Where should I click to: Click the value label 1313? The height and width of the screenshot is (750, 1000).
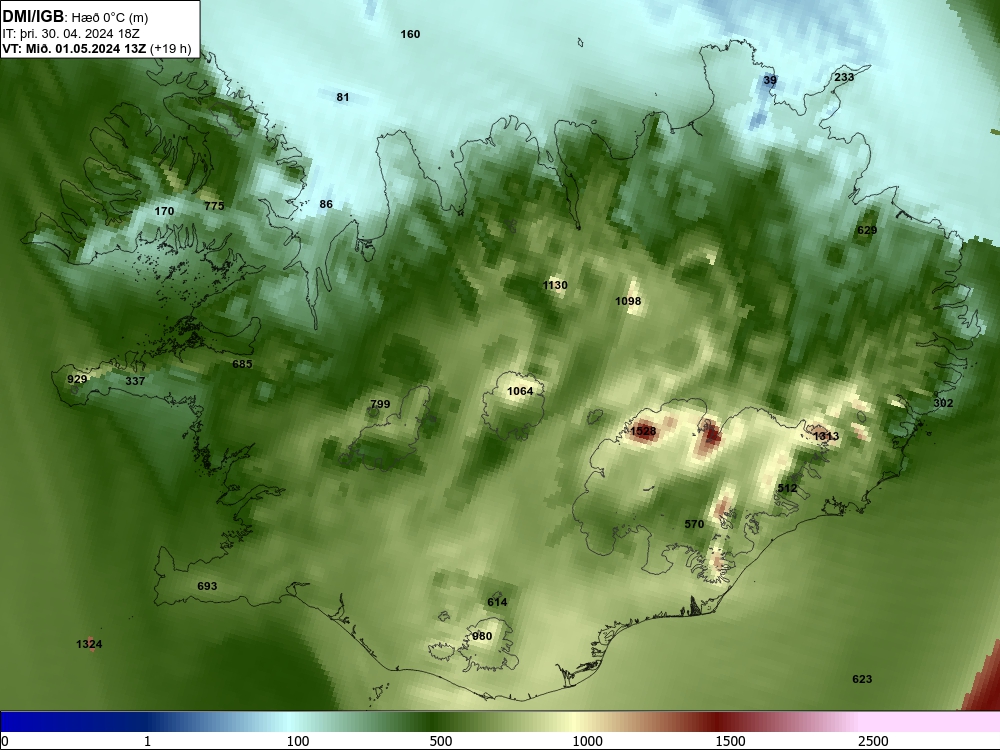[x=826, y=436]
